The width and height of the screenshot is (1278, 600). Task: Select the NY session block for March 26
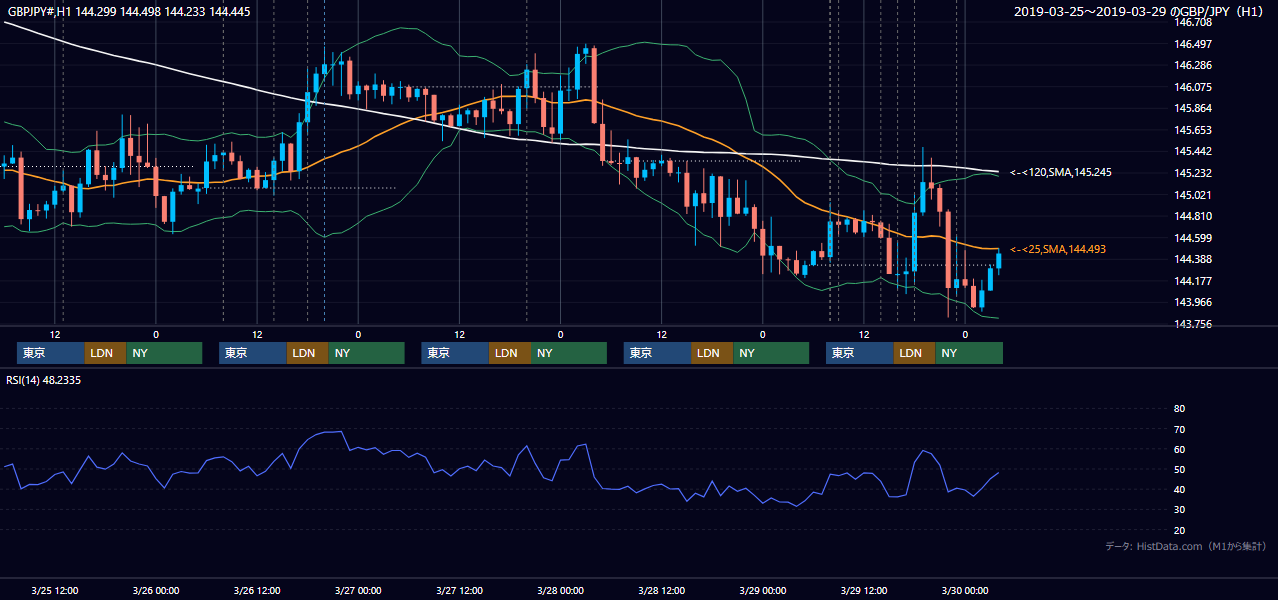(366, 353)
